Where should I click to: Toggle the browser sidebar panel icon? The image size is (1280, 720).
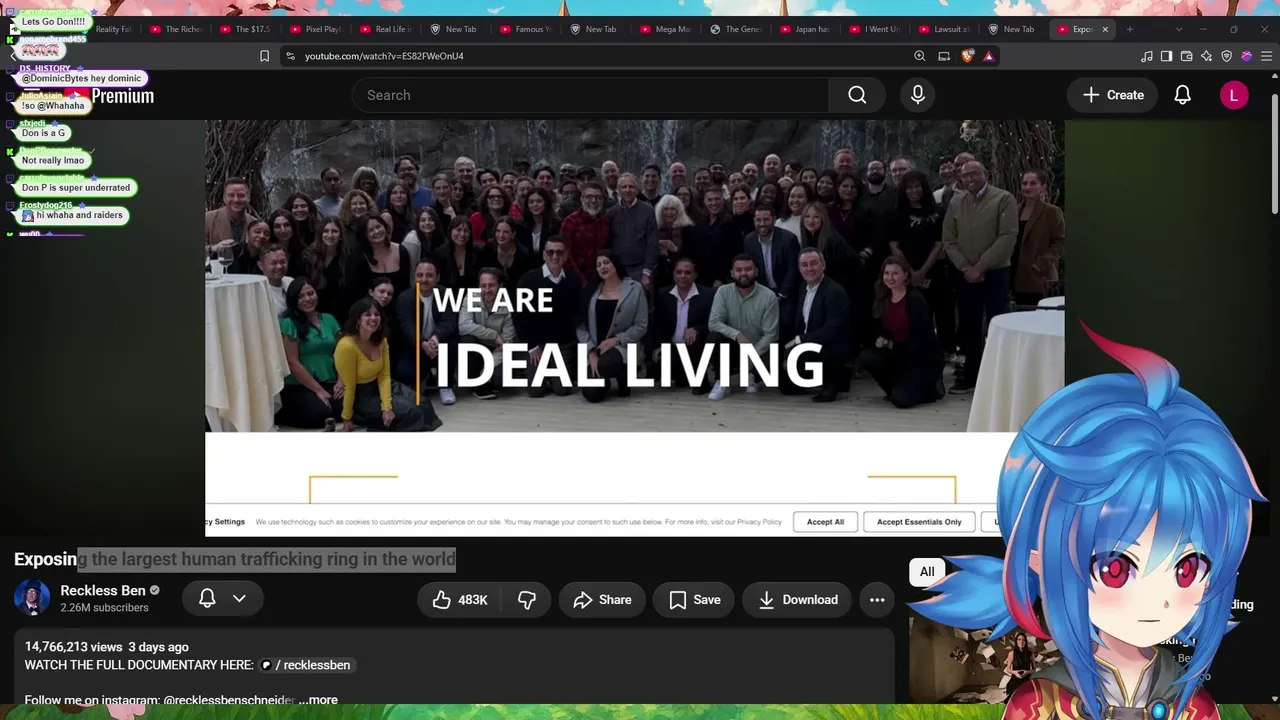[x=1166, y=56]
